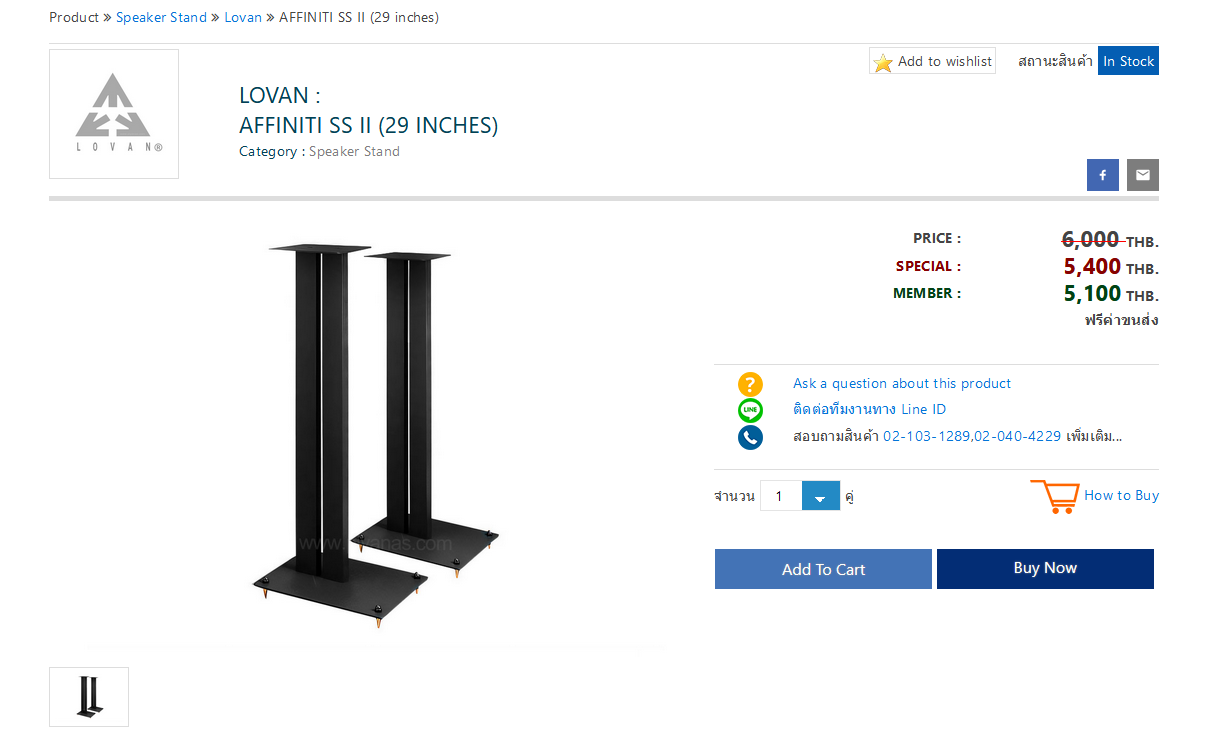1211x744 pixels.
Task: Click the wishlist star icon
Action: tap(883, 62)
